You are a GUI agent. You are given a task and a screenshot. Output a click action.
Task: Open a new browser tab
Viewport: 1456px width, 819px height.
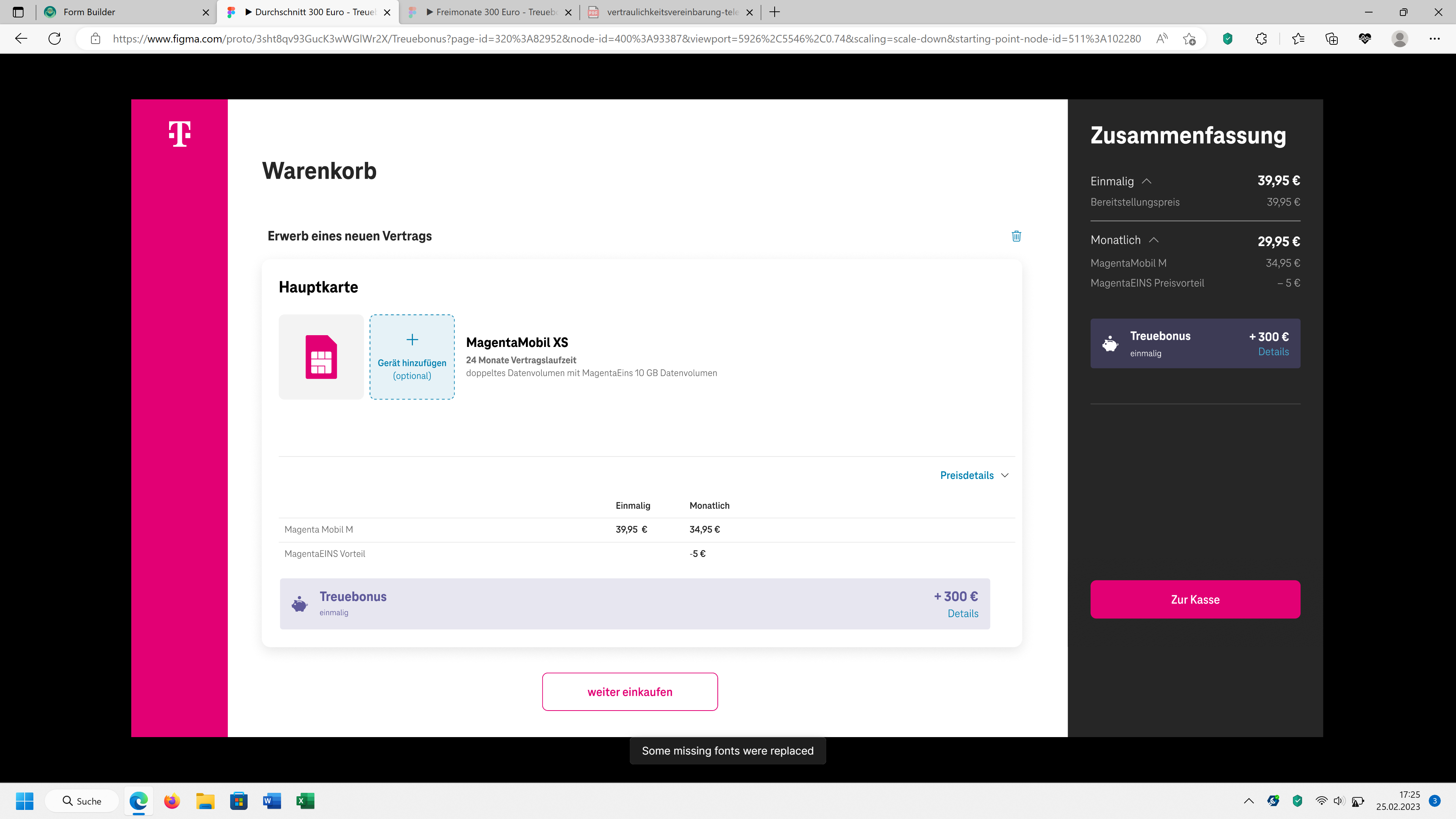tap(775, 12)
